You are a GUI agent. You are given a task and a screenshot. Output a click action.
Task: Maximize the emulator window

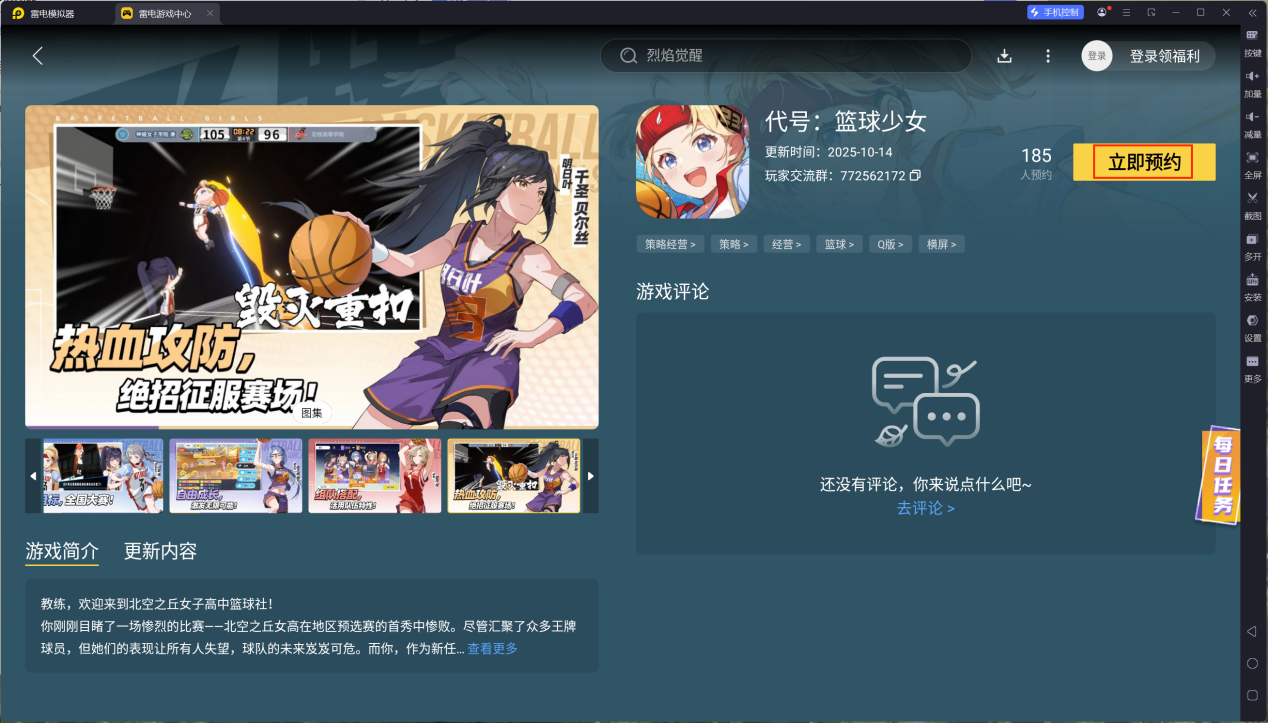pos(1200,12)
